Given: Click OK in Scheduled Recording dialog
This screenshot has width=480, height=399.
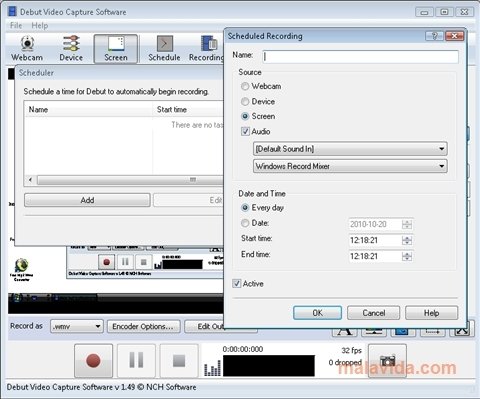Looking at the screenshot, I should (x=317, y=313).
